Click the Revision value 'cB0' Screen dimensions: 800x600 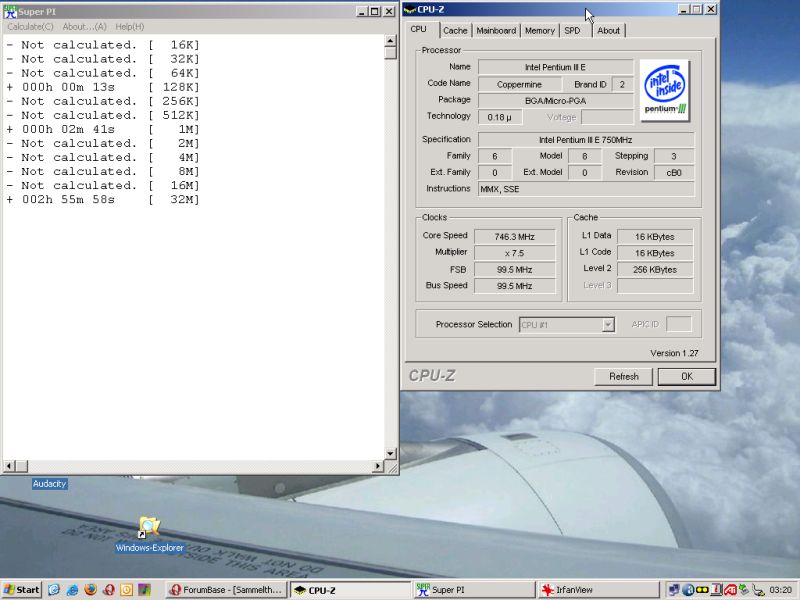(673, 173)
